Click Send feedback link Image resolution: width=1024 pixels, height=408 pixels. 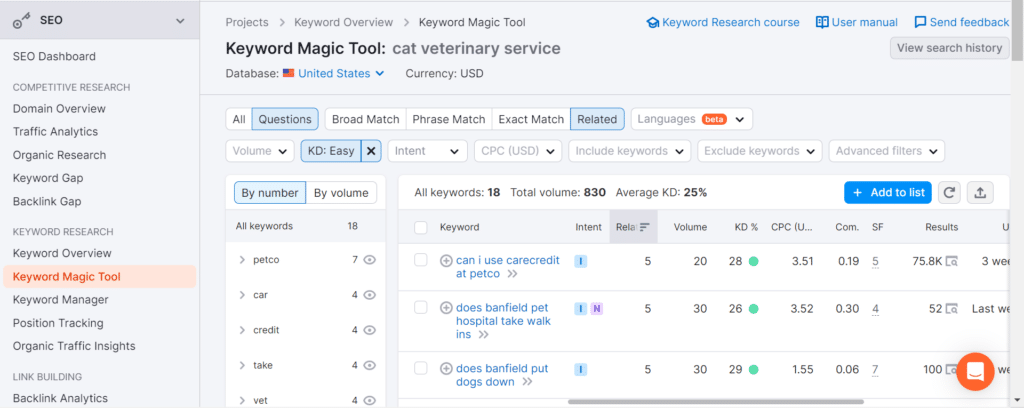(x=969, y=22)
